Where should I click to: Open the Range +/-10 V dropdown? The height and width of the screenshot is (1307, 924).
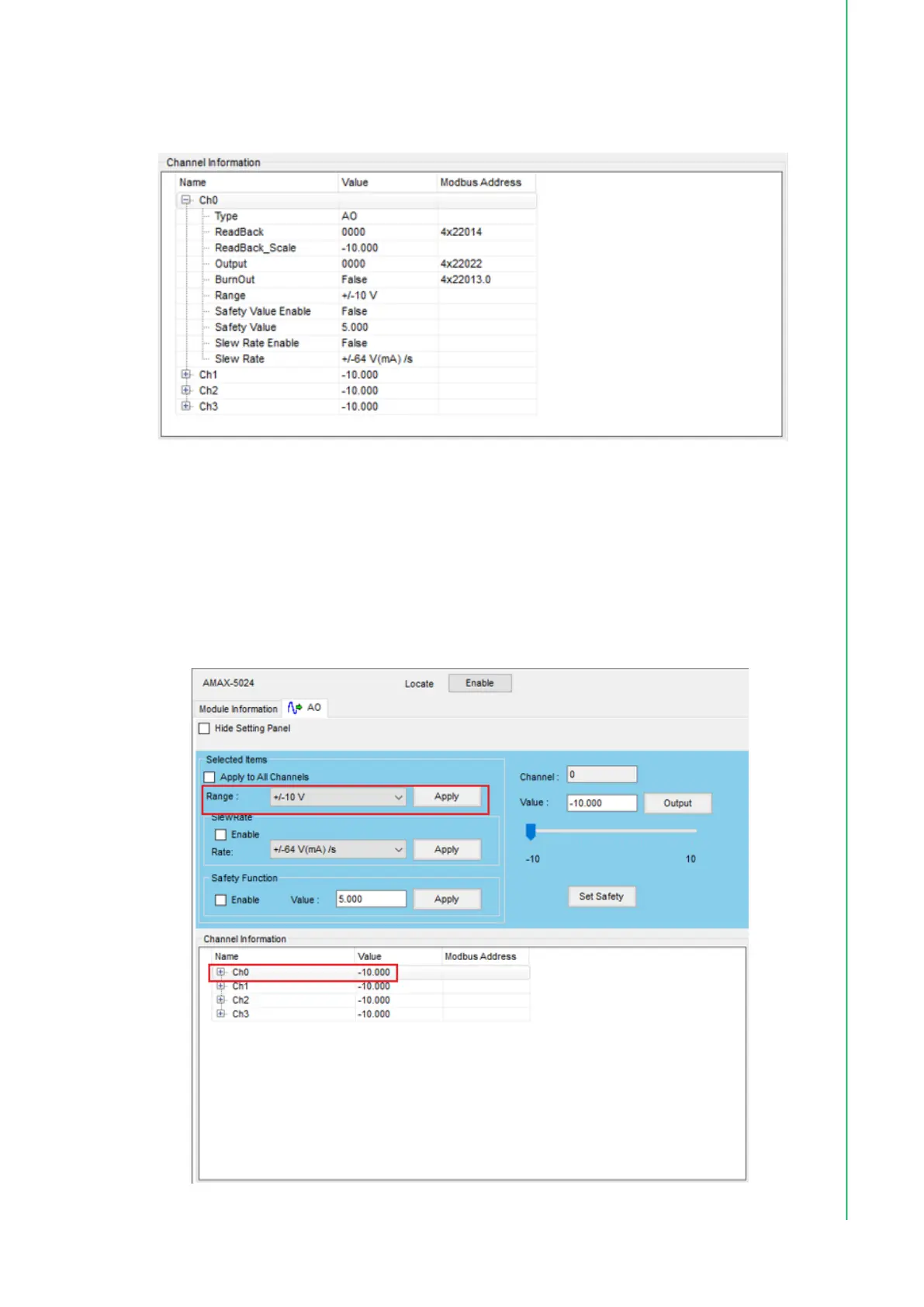point(338,797)
